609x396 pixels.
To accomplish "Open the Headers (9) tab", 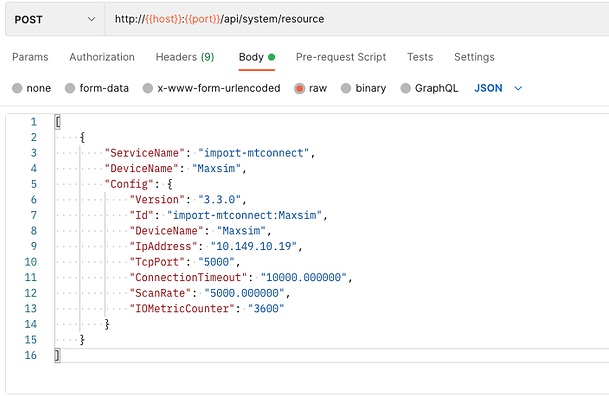I will point(185,57).
